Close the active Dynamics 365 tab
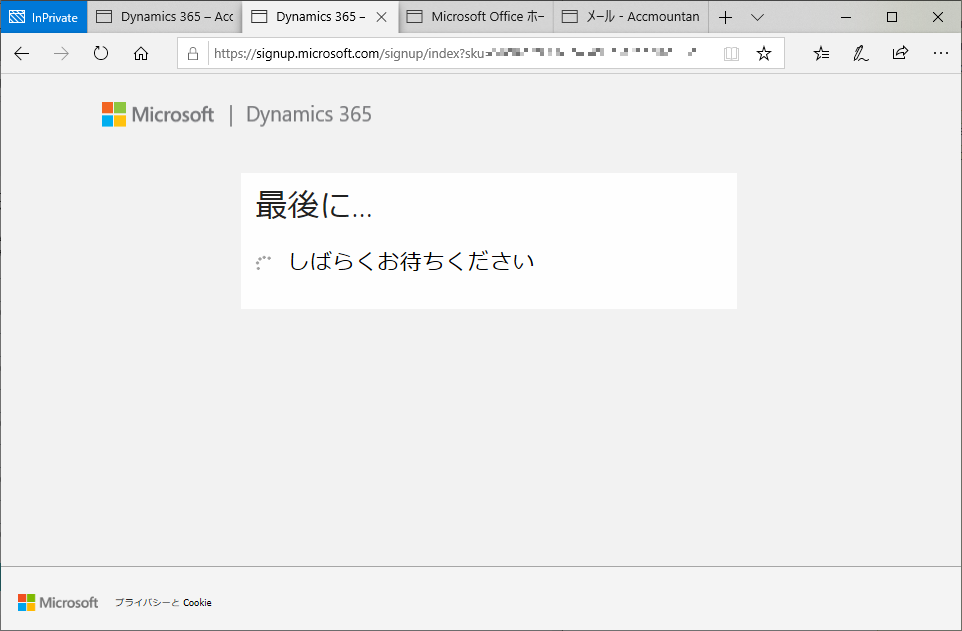This screenshot has width=962, height=631. [x=382, y=17]
